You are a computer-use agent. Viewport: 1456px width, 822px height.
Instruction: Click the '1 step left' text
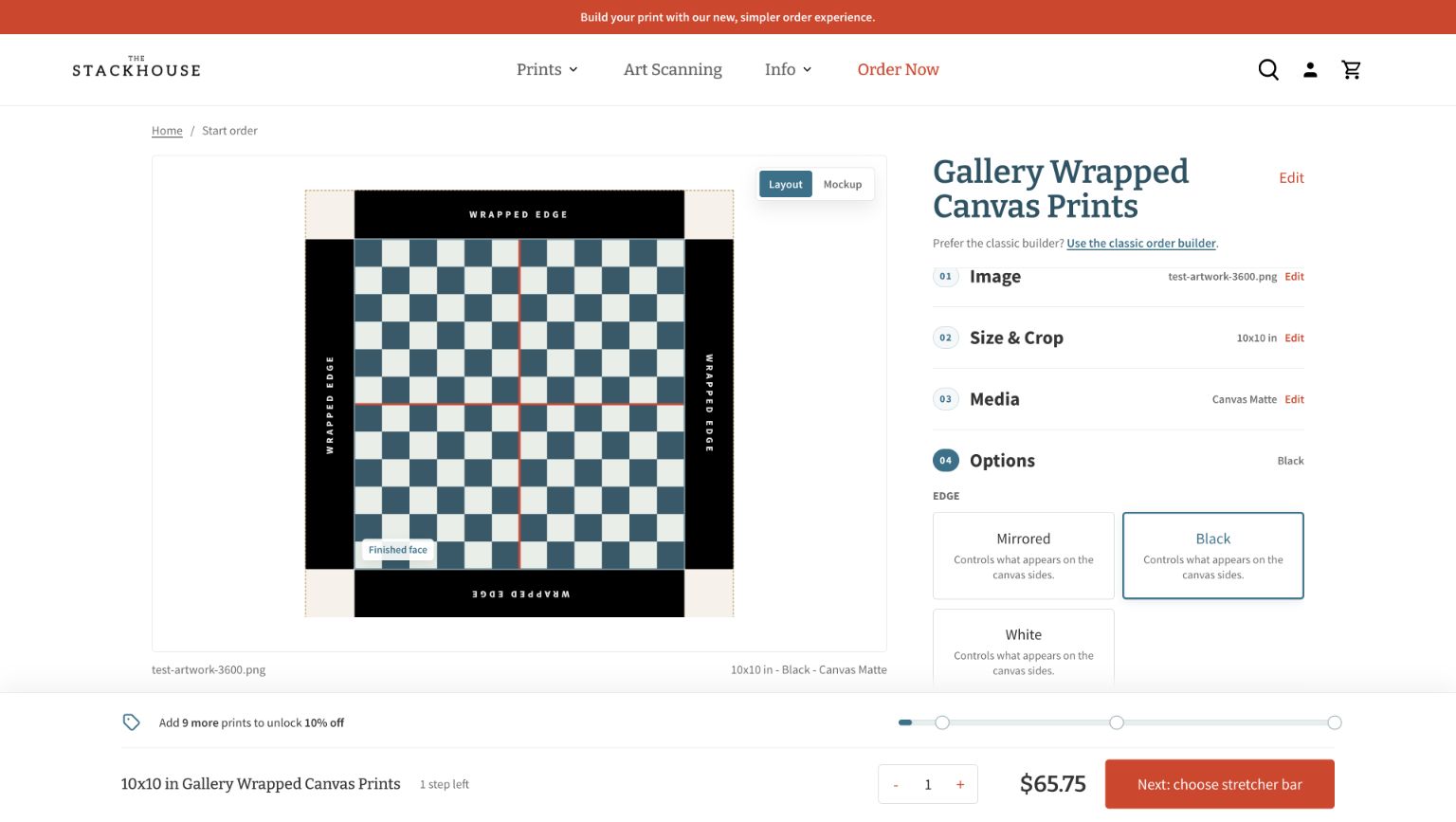click(x=445, y=785)
